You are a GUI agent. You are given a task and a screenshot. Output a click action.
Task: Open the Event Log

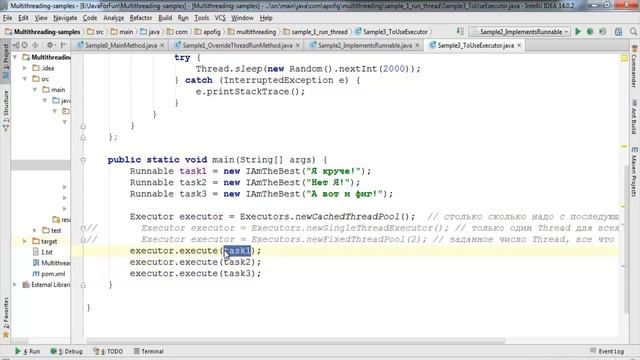point(607,351)
